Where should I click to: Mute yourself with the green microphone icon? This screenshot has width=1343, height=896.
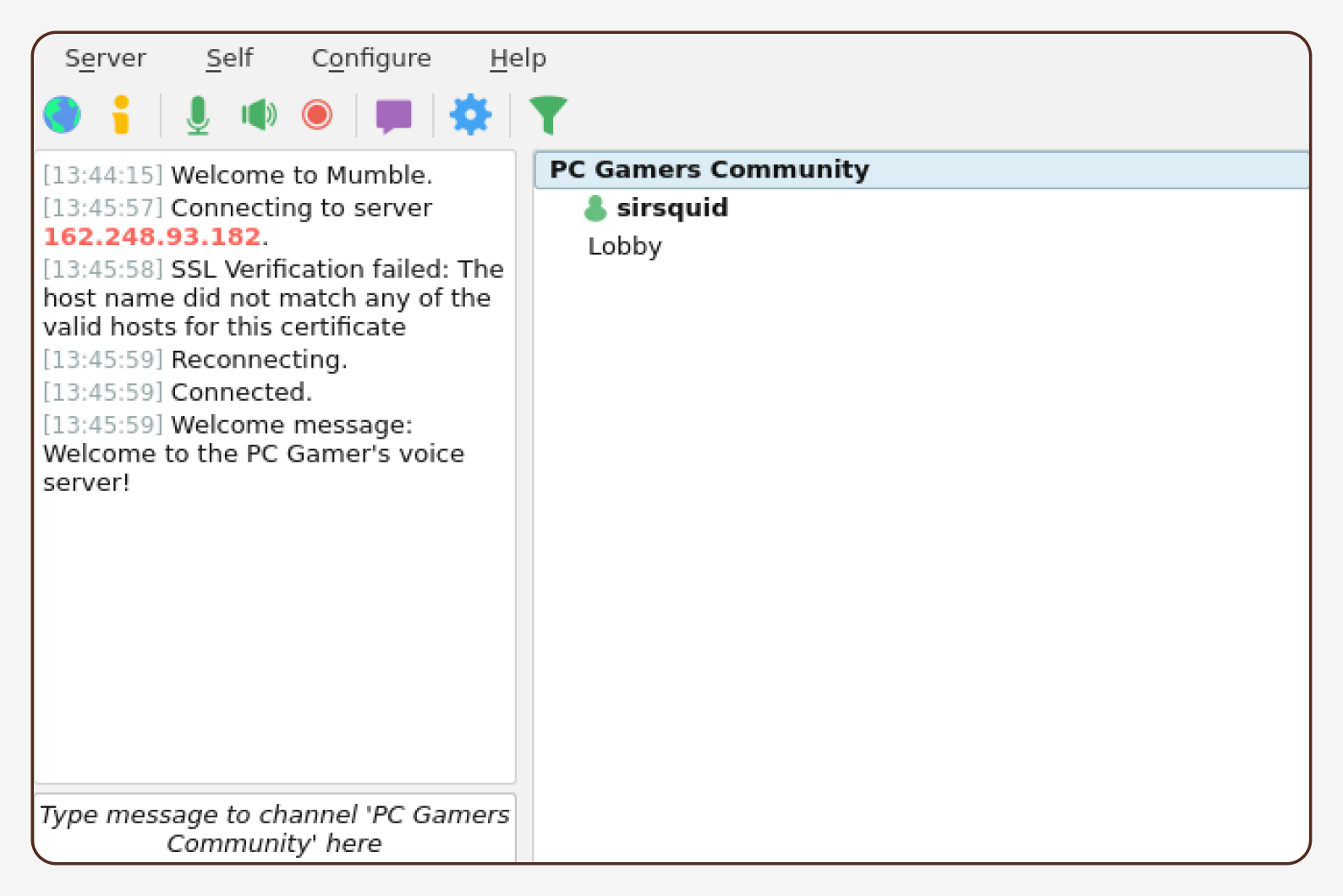click(x=198, y=115)
